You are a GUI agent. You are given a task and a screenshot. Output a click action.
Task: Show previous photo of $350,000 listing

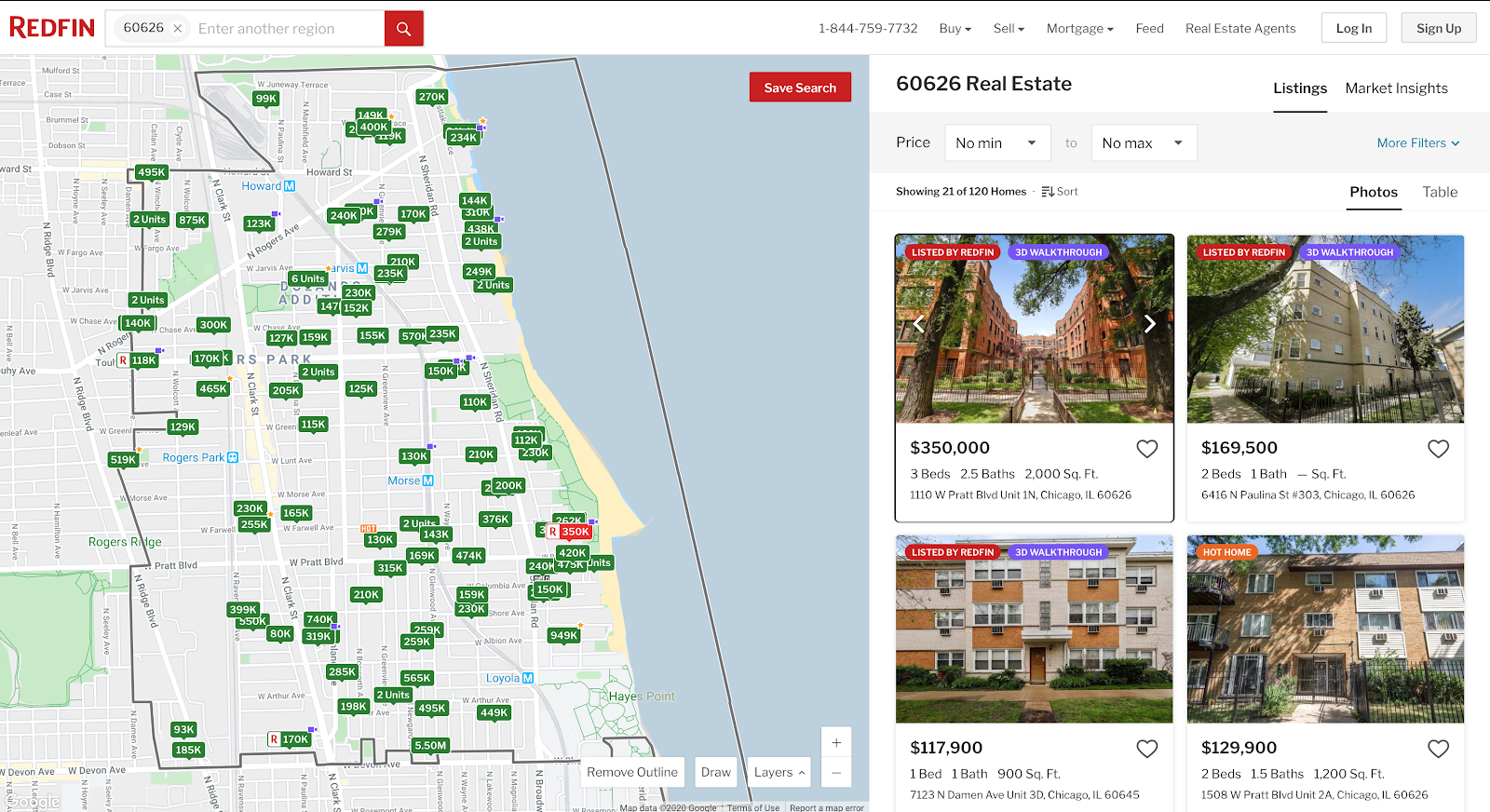[x=919, y=324]
